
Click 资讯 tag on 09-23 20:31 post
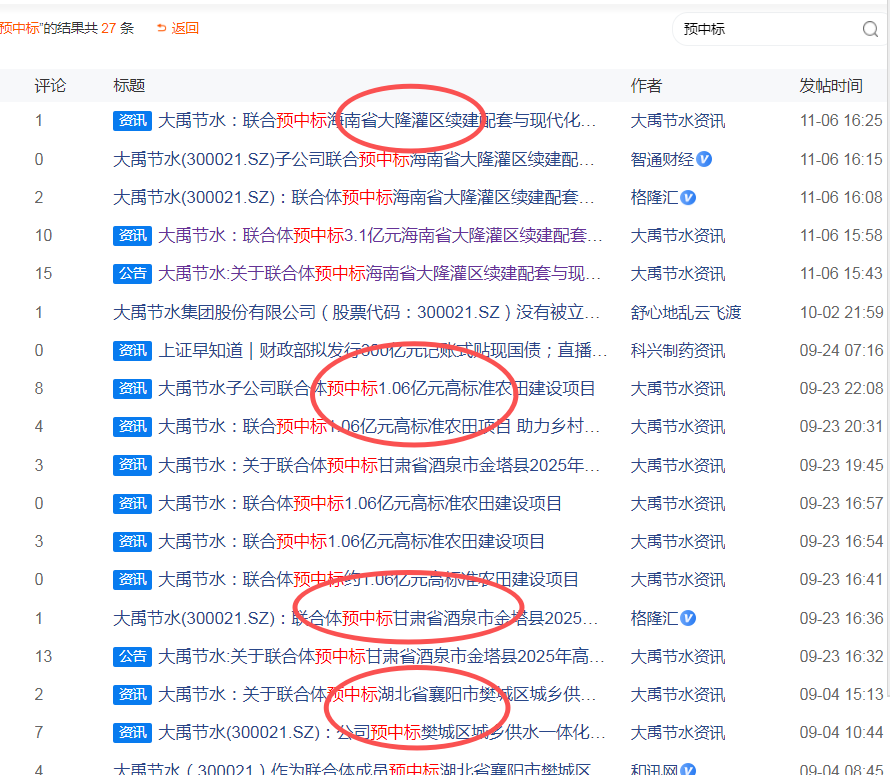point(132,426)
